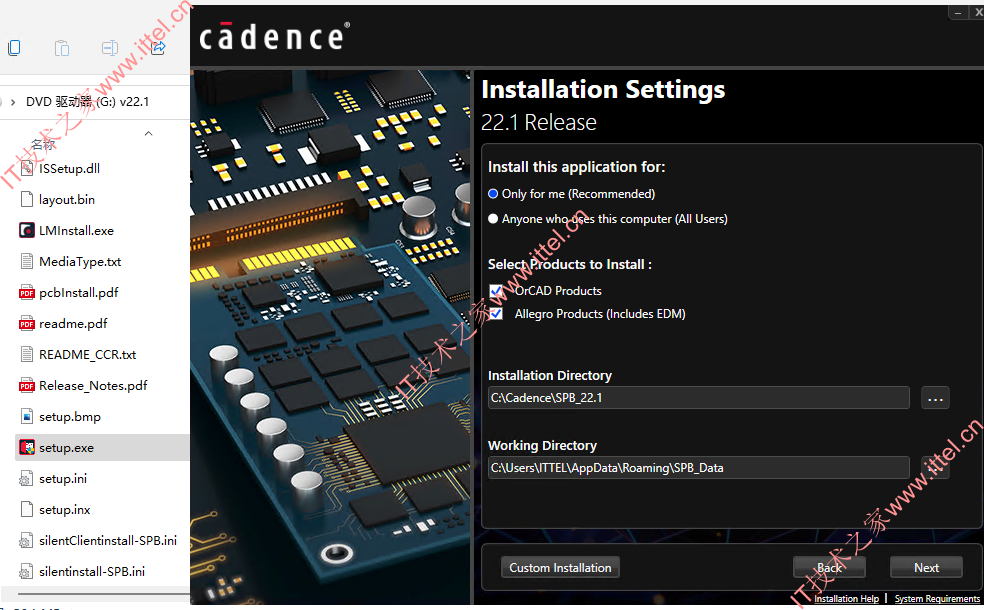Choose Only for me (Recommended) option
This screenshot has width=984, height=610.
pyautogui.click(x=493, y=194)
